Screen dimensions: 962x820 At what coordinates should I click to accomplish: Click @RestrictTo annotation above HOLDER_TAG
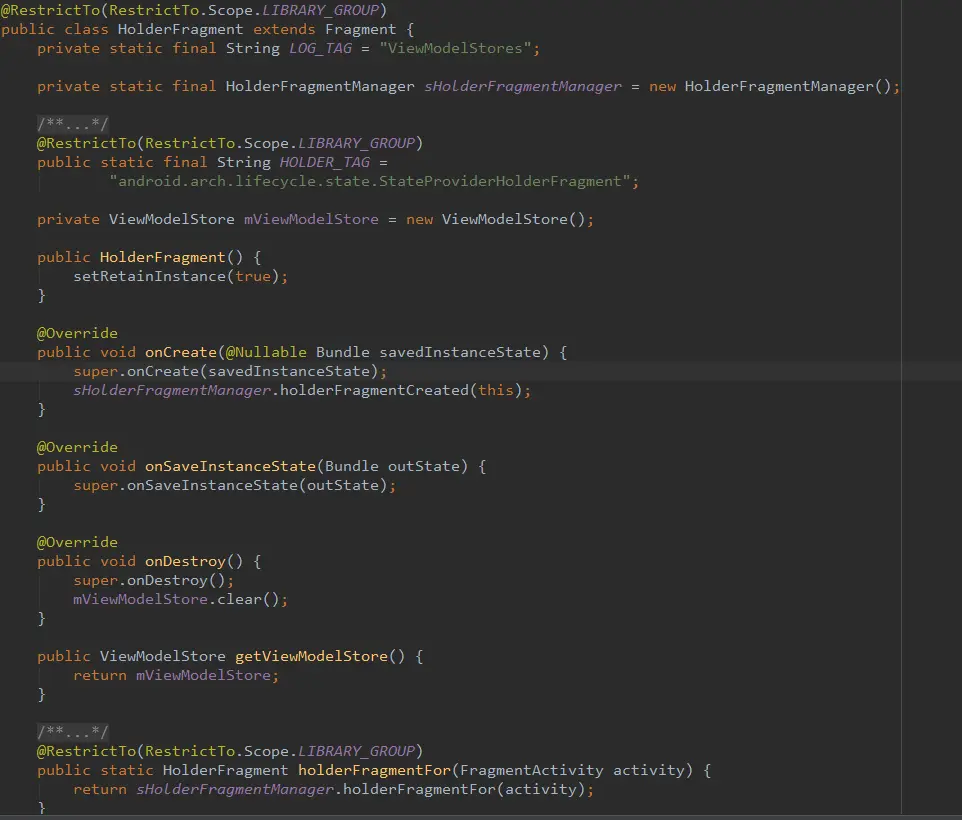point(87,144)
